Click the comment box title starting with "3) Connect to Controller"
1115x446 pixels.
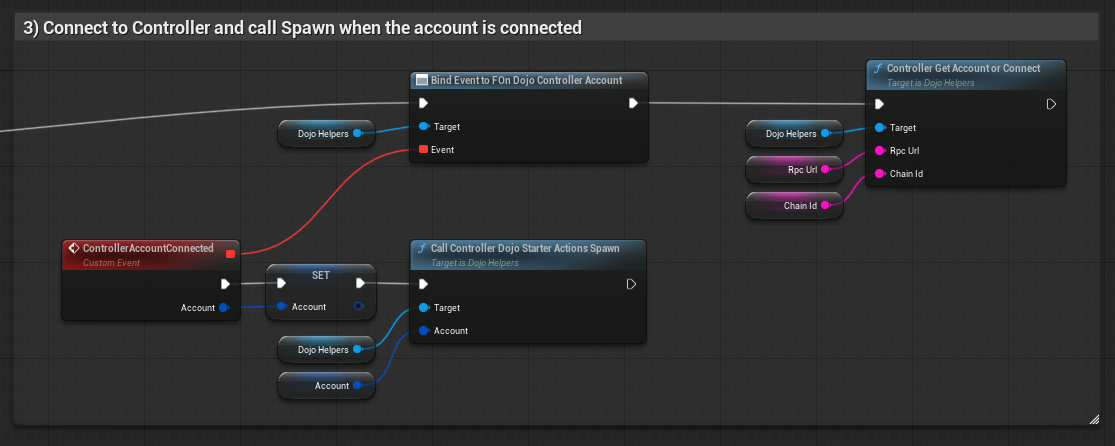302,28
